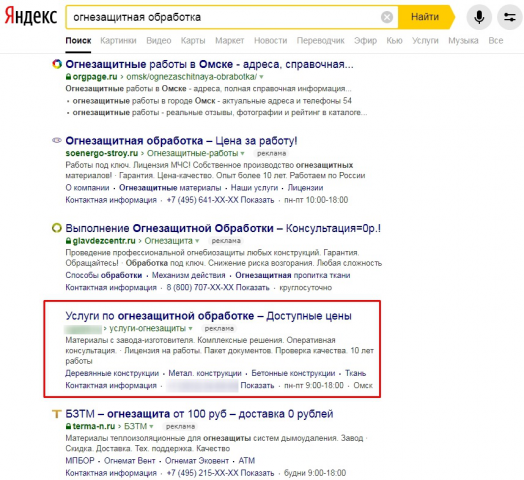
Task: Open the 'Метал. конструкции' sitelink
Action: tap(205, 373)
